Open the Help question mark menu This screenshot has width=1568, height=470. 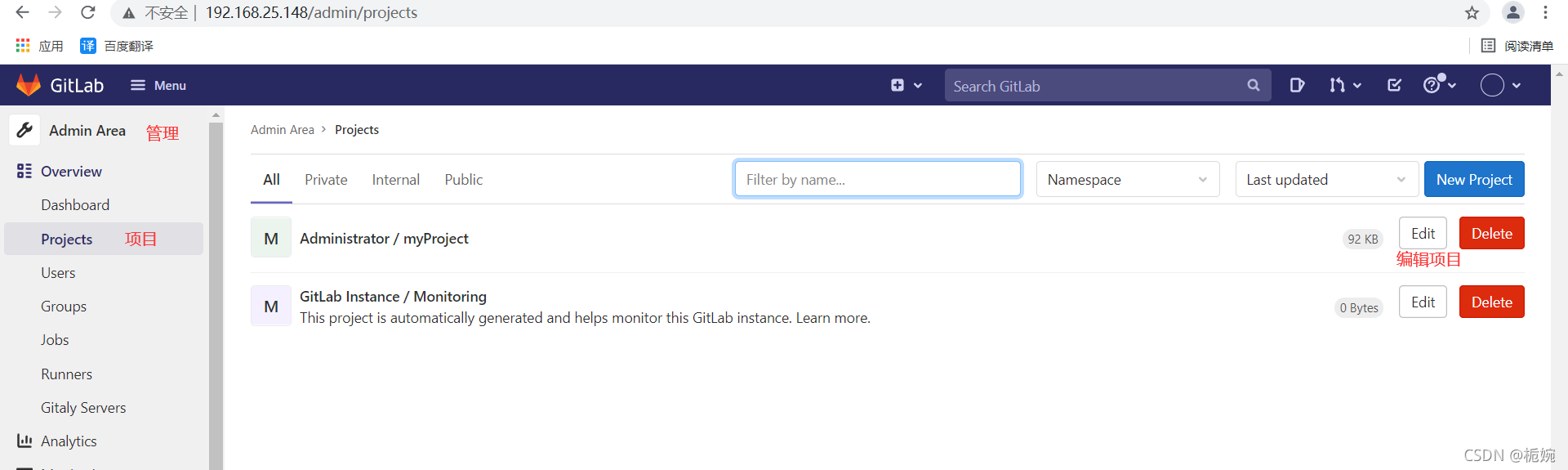point(1440,84)
